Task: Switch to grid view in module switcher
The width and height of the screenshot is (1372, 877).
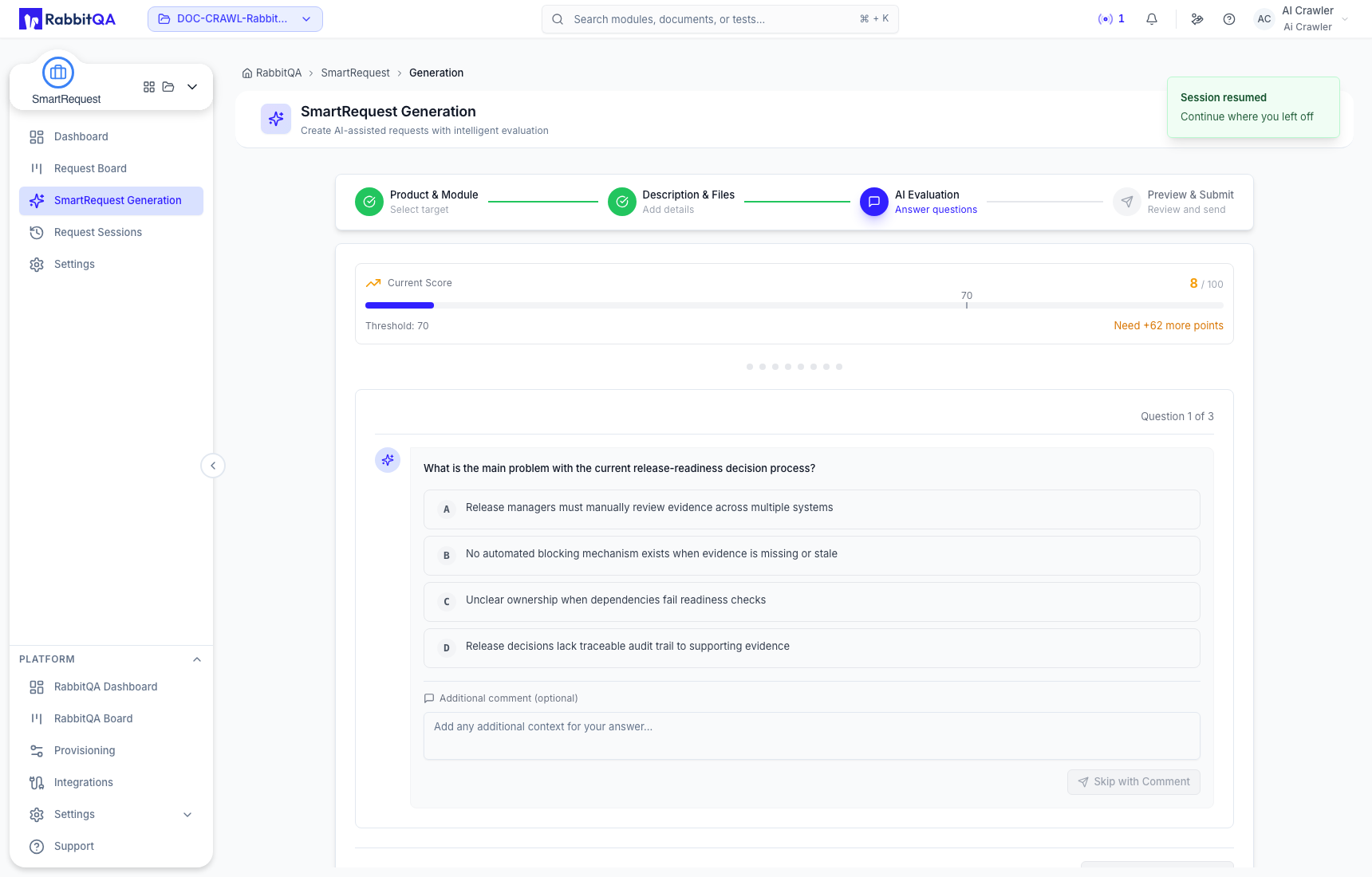Action: click(x=149, y=87)
